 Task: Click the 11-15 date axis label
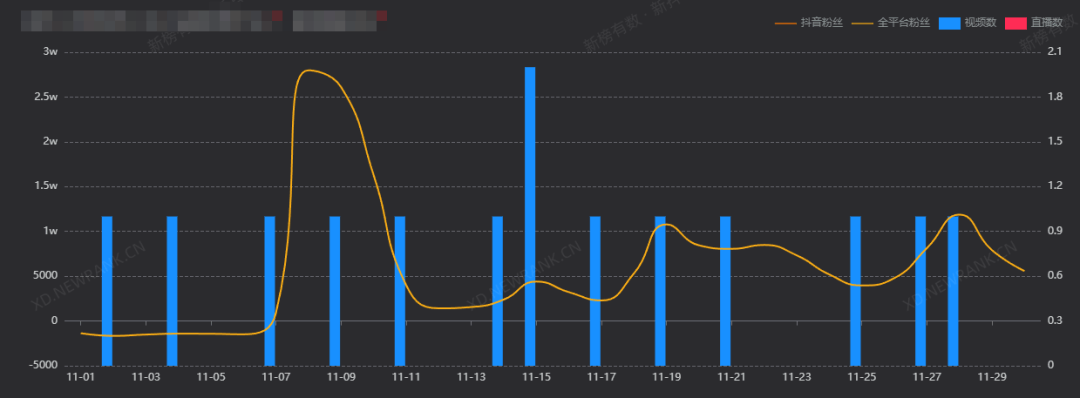click(536, 377)
